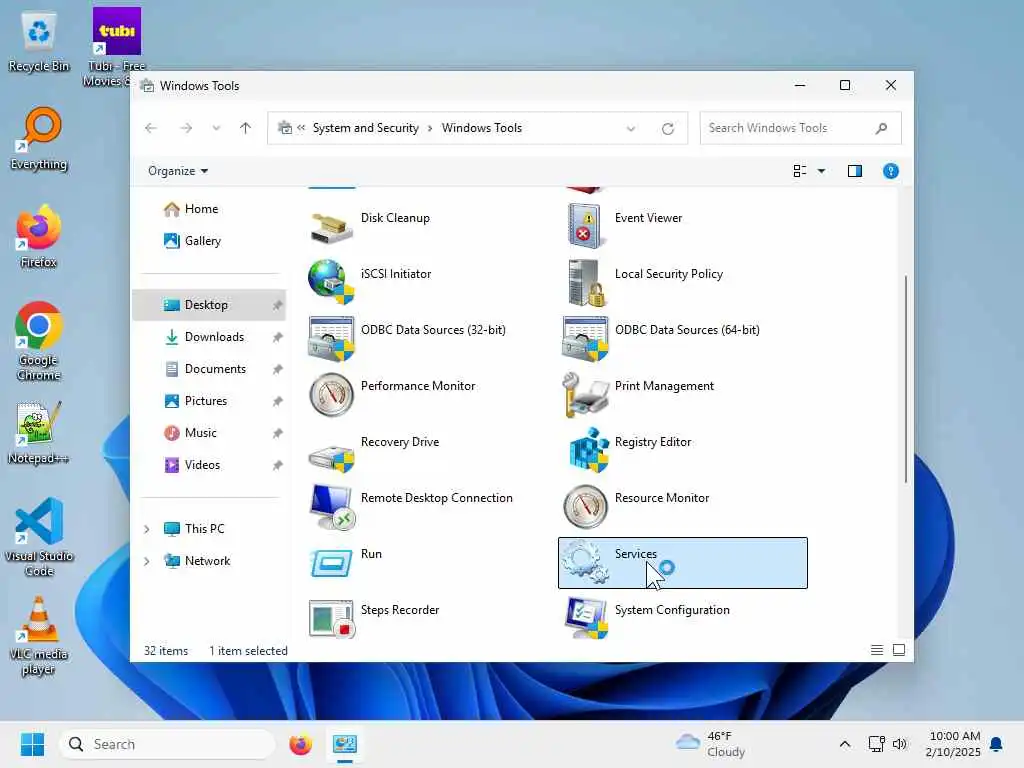
Task: Select the Run icon
Action: [x=331, y=563]
